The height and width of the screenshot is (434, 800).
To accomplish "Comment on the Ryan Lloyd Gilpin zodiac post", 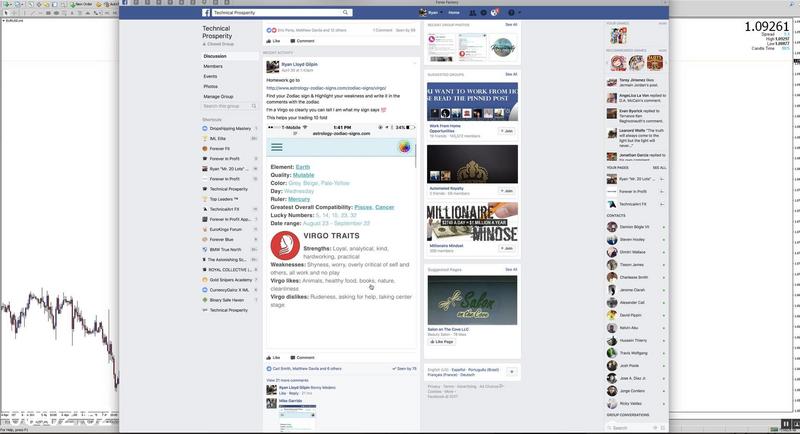I will tap(303, 358).
